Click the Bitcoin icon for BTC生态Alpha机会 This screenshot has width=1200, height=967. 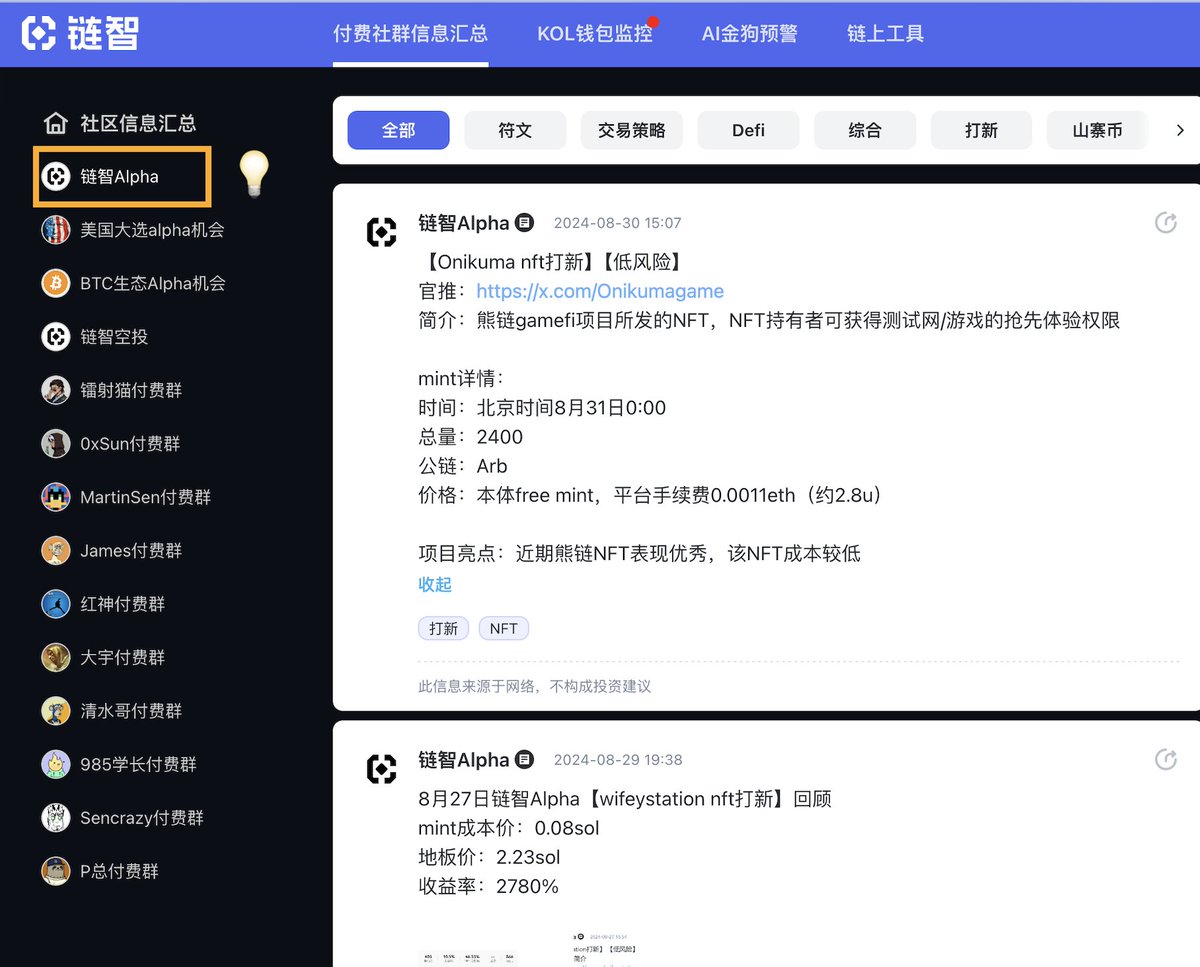tap(55, 283)
